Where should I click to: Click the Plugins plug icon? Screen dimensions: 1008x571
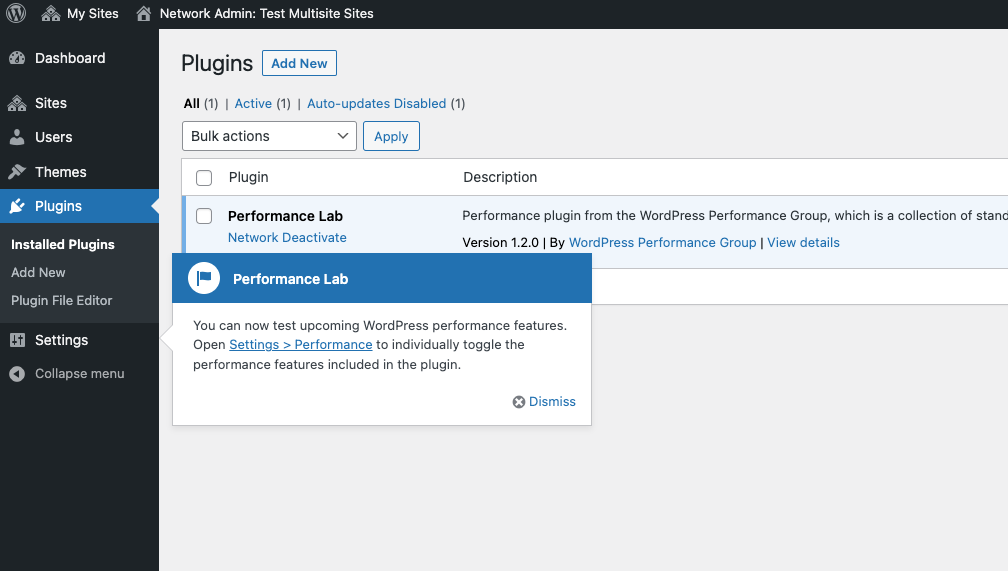click(17, 206)
